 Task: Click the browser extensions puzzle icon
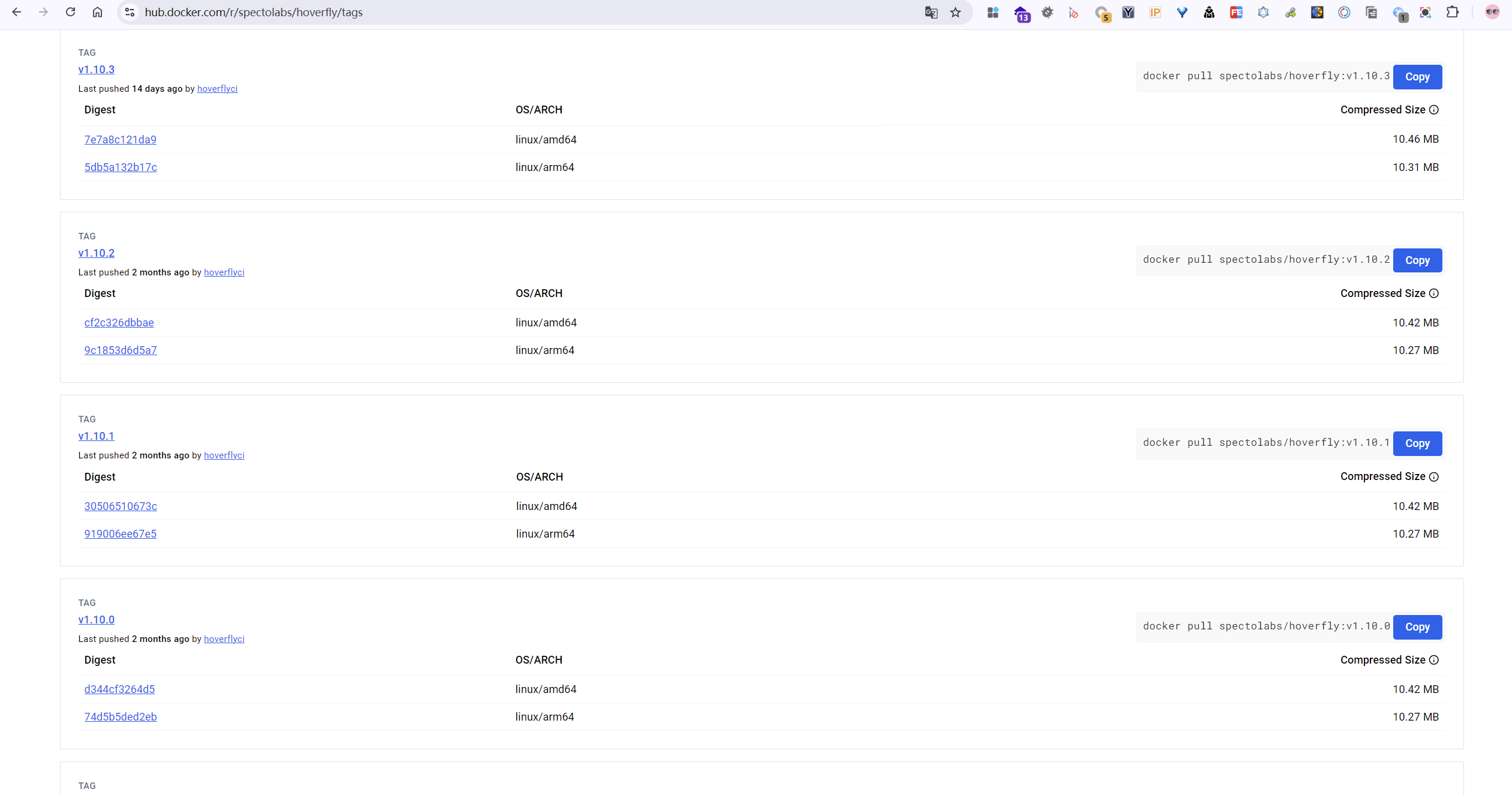tap(1452, 12)
